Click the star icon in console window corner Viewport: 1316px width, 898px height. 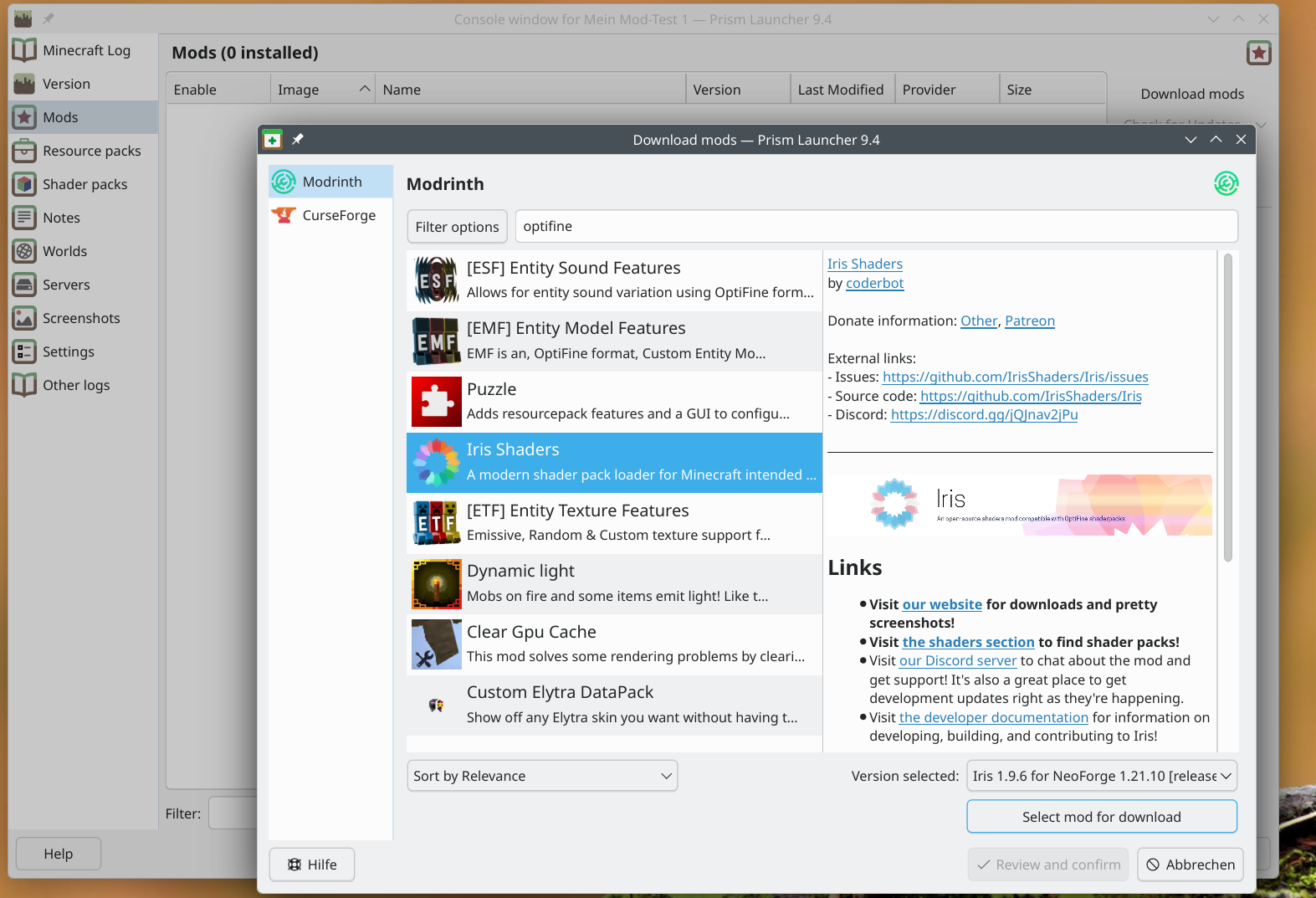tap(1258, 53)
